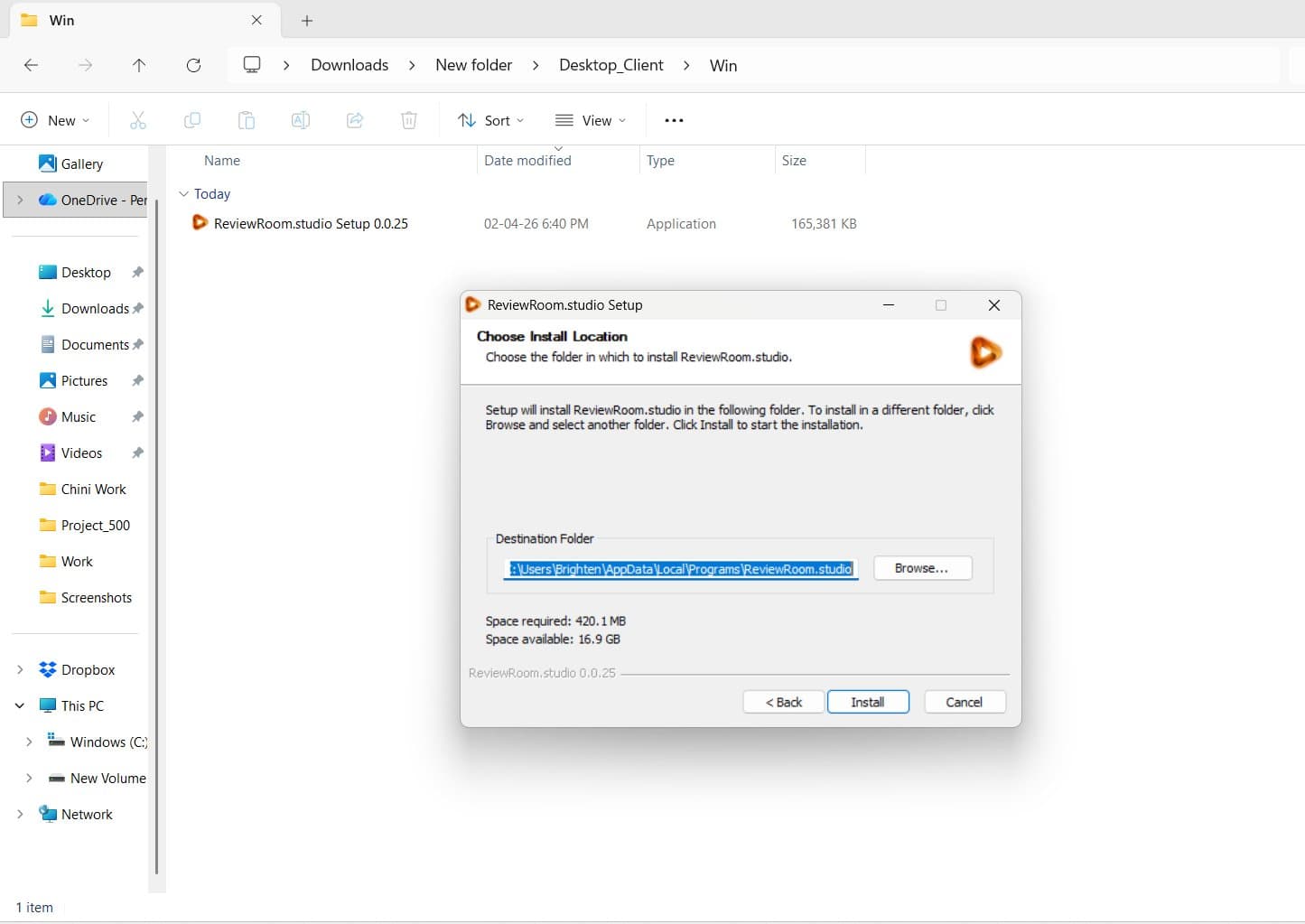Click the Rename icon in toolbar
This screenshot has height=924, width=1305.
[301, 120]
